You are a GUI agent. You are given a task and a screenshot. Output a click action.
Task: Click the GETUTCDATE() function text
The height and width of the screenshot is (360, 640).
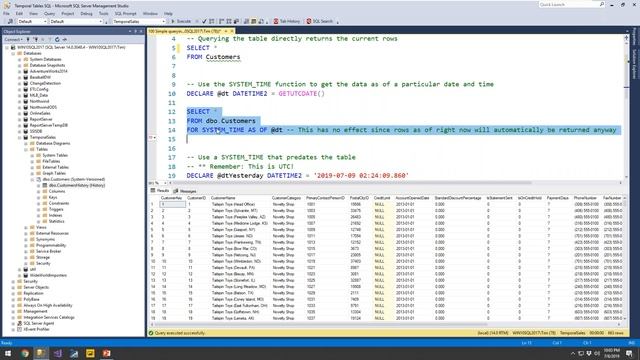(302, 93)
